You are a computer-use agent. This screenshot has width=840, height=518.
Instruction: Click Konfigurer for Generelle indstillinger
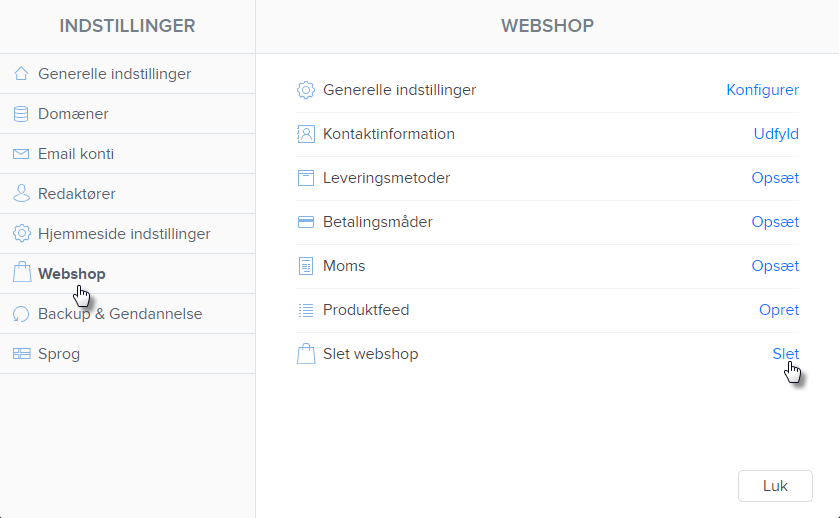coord(762,90)
